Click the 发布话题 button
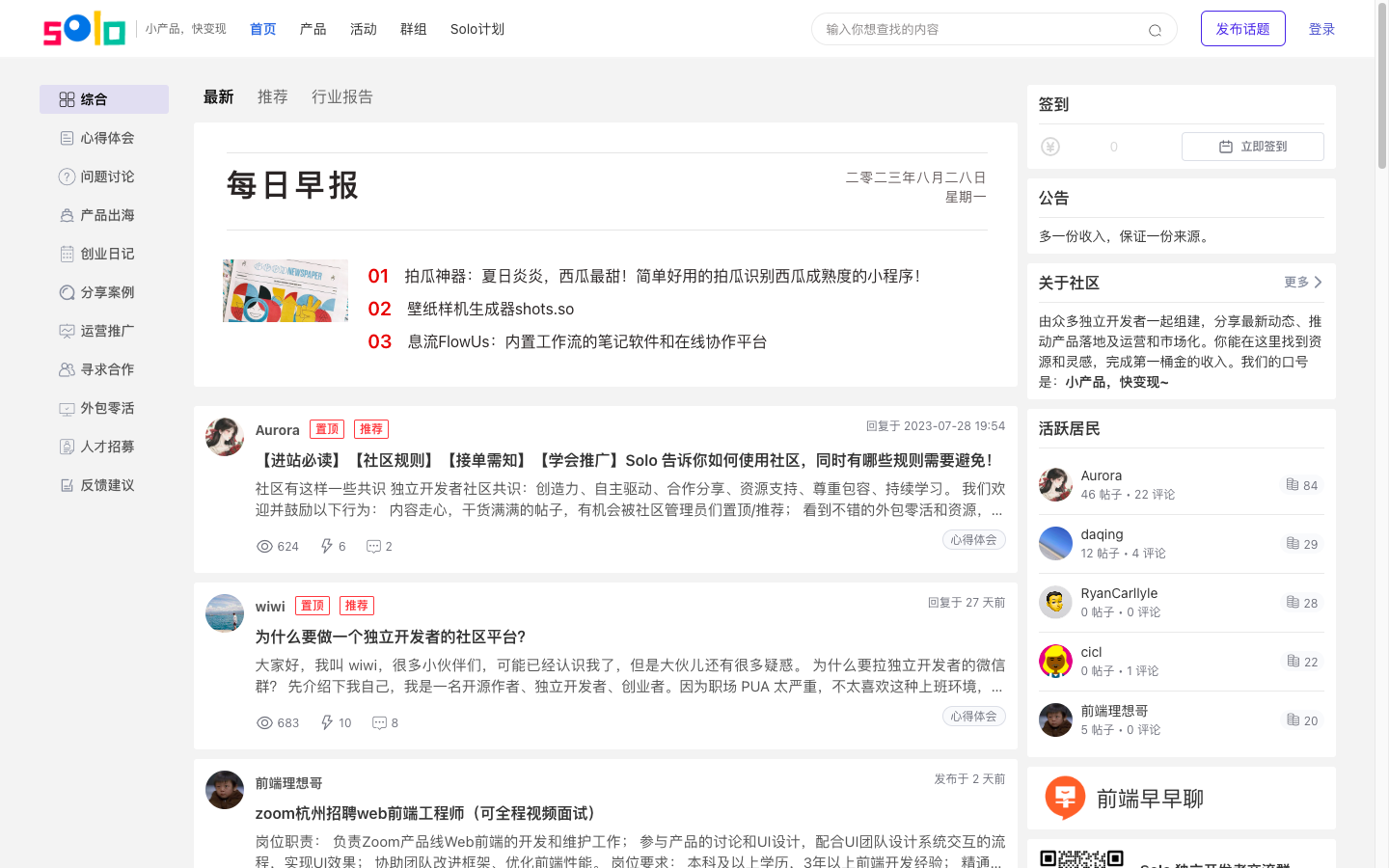Image resolution: width=1389 pixels, height=868 pixels. (1242, 28)
